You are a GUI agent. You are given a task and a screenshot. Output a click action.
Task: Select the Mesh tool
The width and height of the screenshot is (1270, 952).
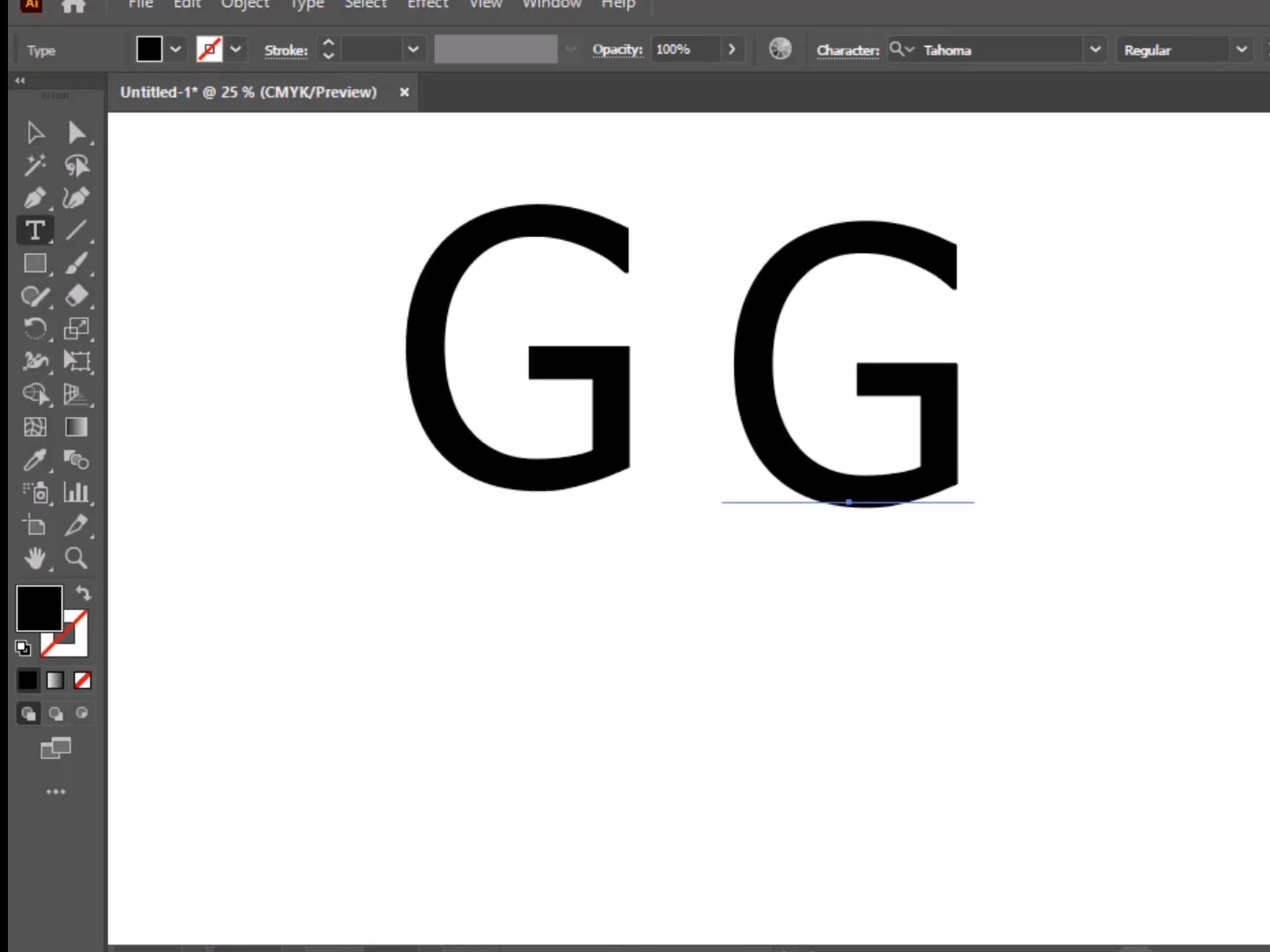coord(35,428)
